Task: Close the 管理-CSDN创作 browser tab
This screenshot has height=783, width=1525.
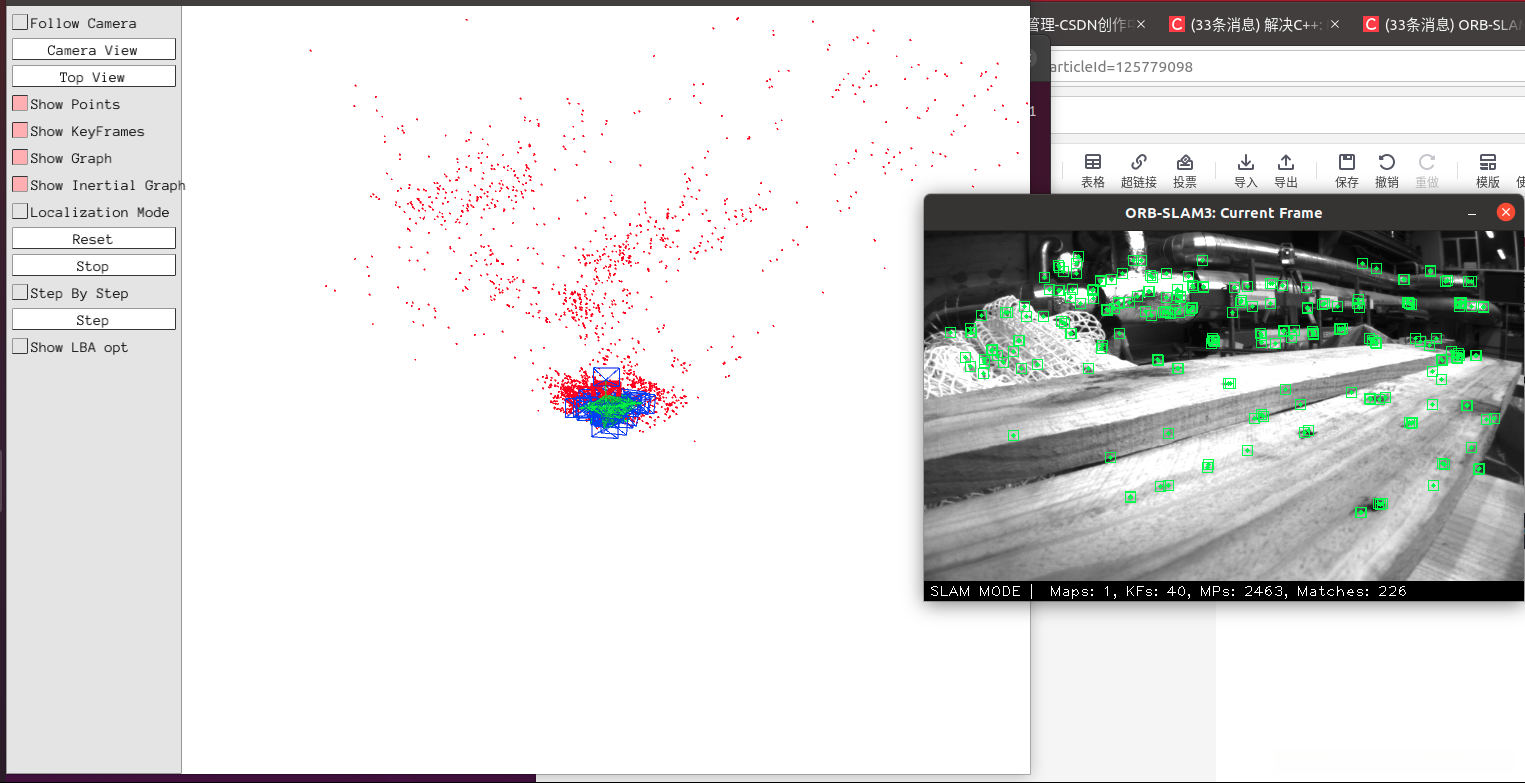Action: coord(1141,24)
